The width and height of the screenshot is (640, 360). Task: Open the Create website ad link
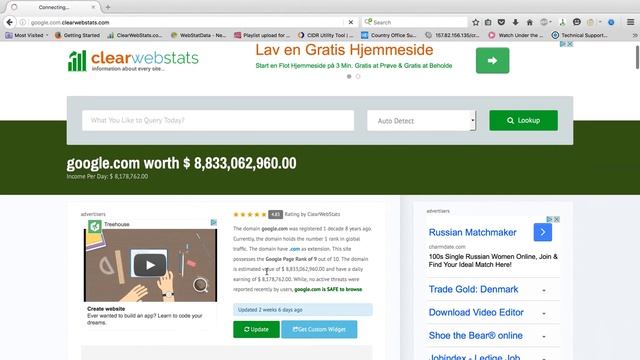[x=106, y=309]
